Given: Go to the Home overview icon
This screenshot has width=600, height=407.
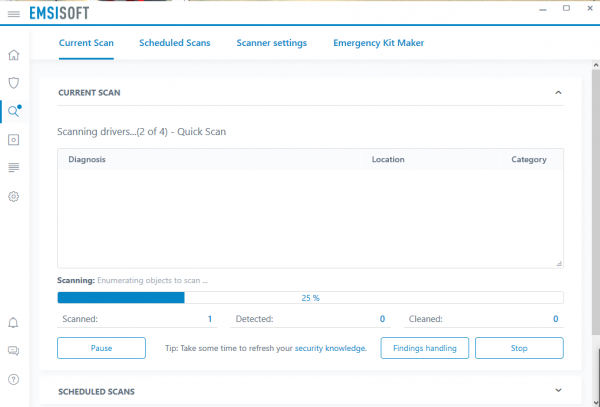Looking at the screenshot, I should (x=13, y=55).
